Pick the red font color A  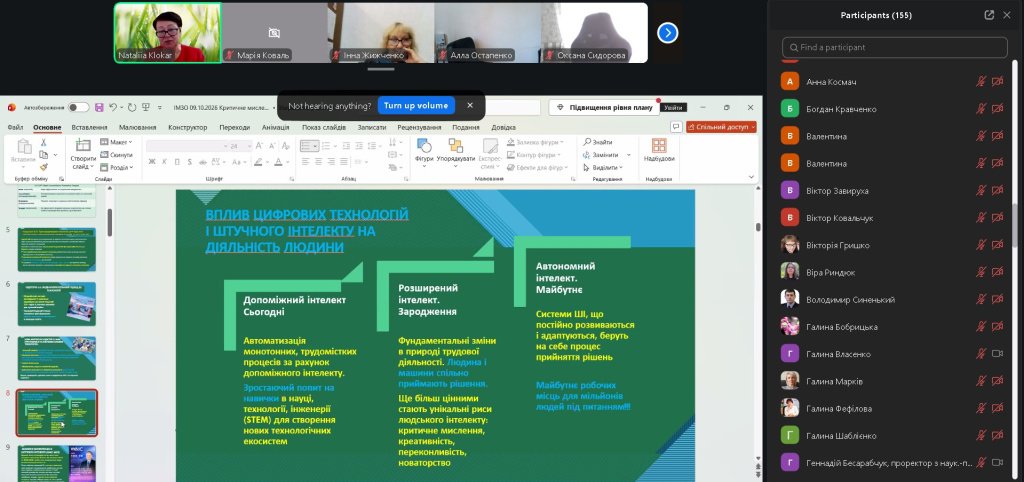click(x=278, y=162)
